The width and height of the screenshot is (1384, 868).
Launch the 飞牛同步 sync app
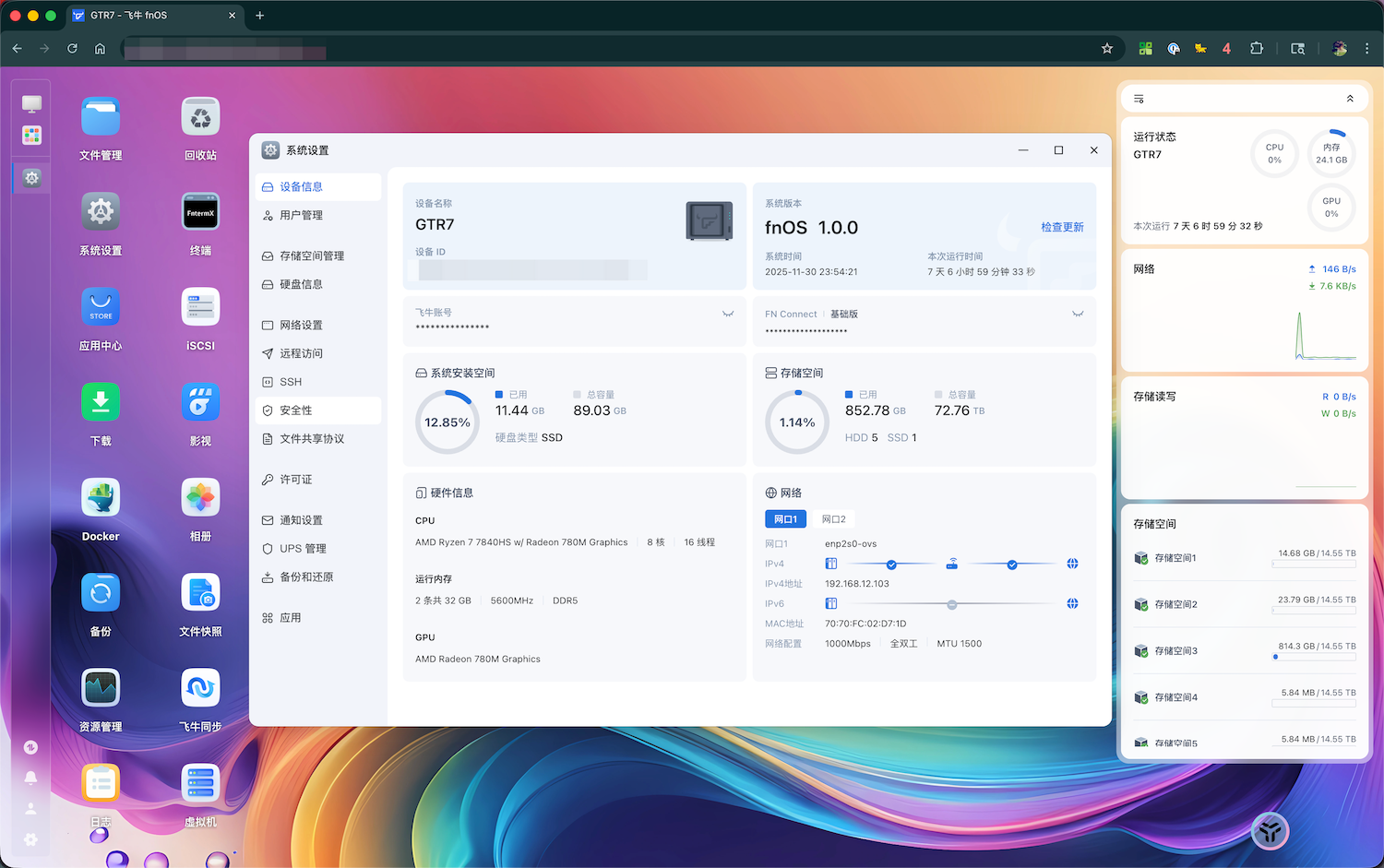point(200,688)
